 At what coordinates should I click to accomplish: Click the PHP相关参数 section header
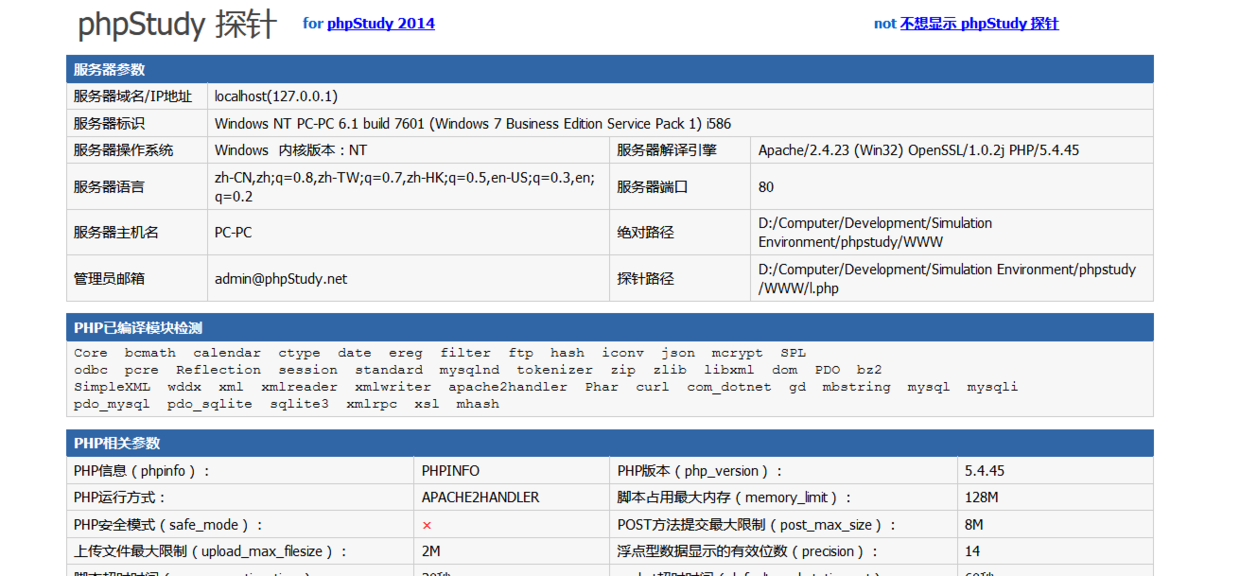[x=609, y=443]
